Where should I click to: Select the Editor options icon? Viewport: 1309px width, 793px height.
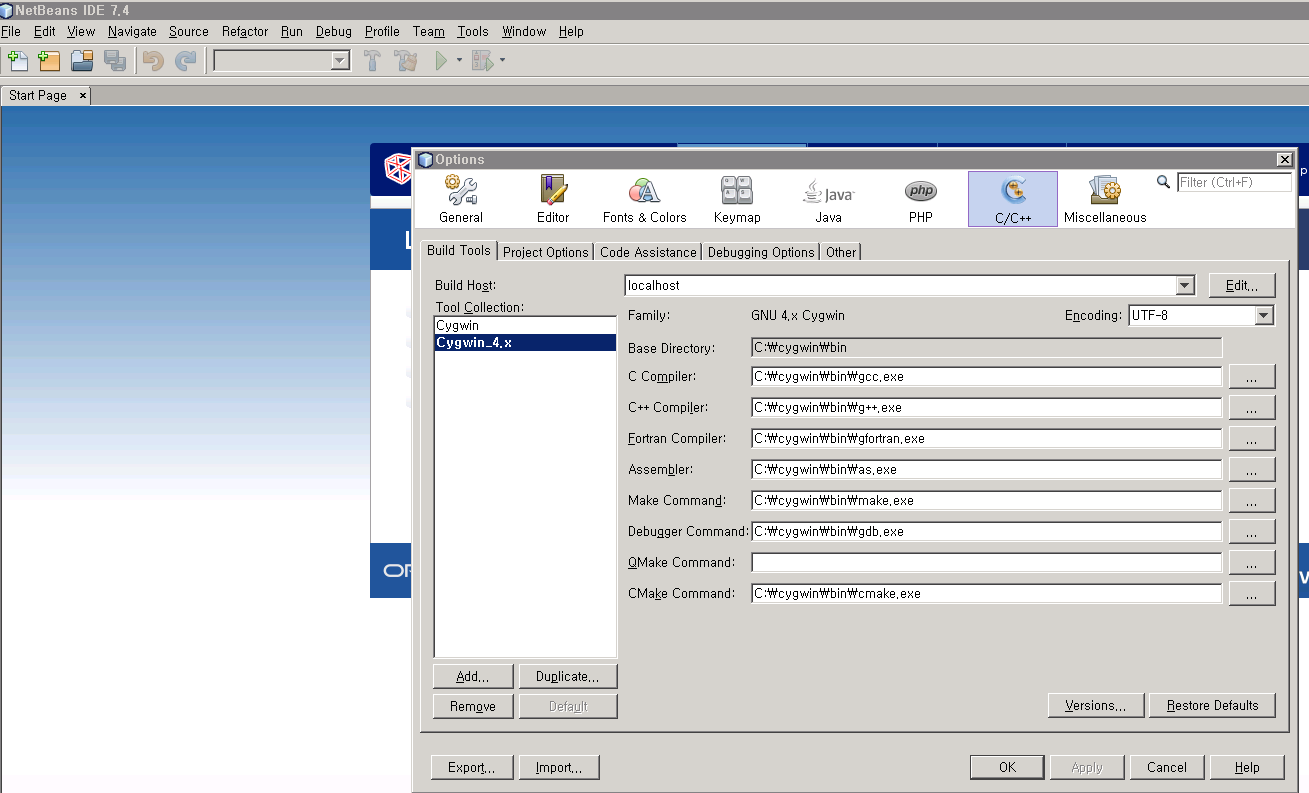552,198
